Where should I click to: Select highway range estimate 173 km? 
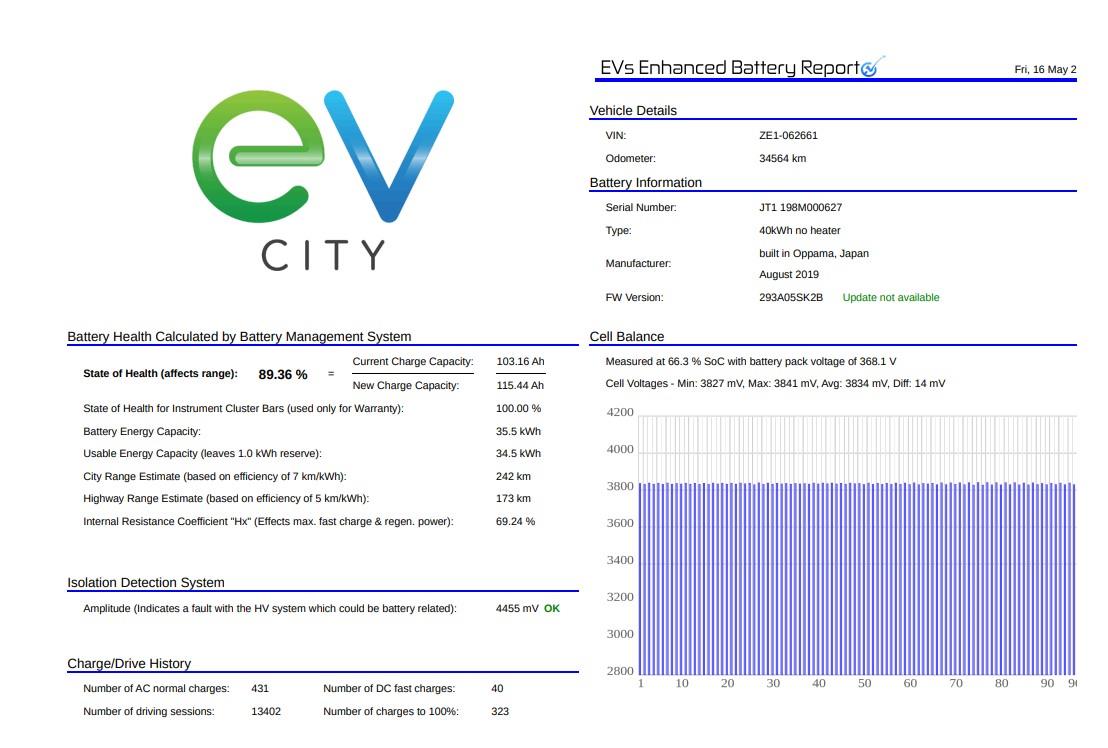(513, 498)
